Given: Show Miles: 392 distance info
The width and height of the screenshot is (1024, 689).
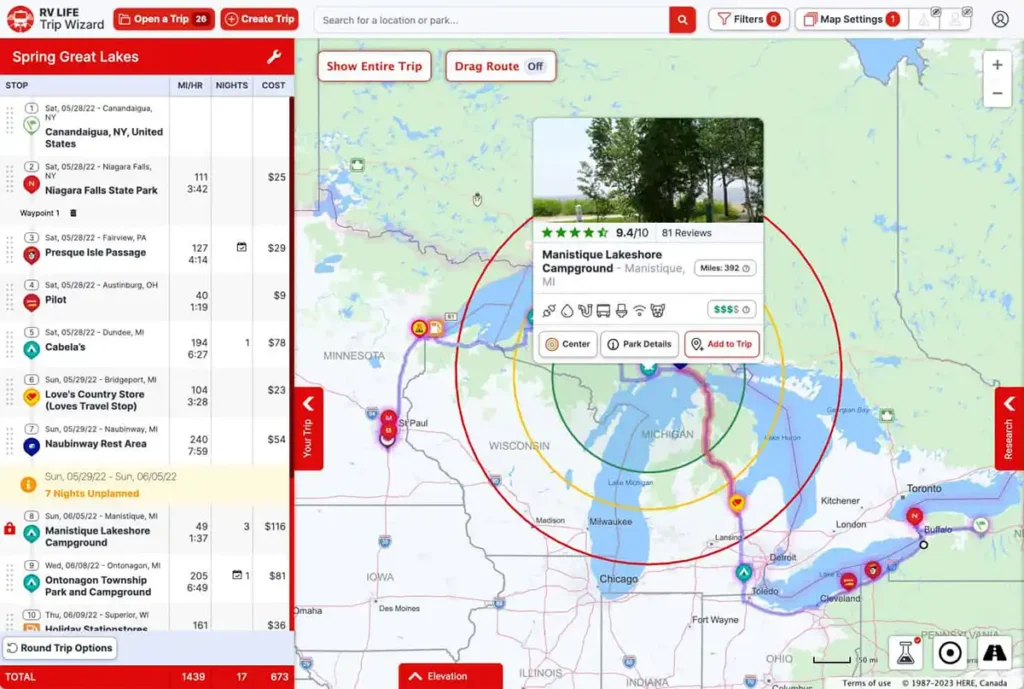Looking at the screenshot, I should pos(725,268).
